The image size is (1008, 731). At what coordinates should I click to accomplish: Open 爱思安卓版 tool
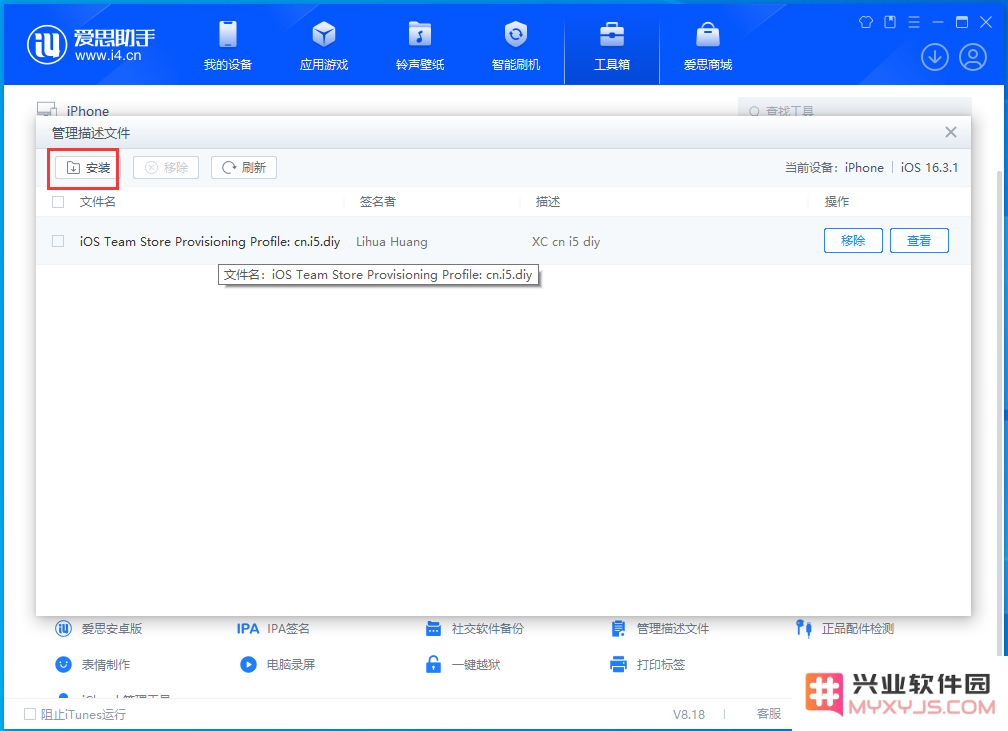coord(99,629)
